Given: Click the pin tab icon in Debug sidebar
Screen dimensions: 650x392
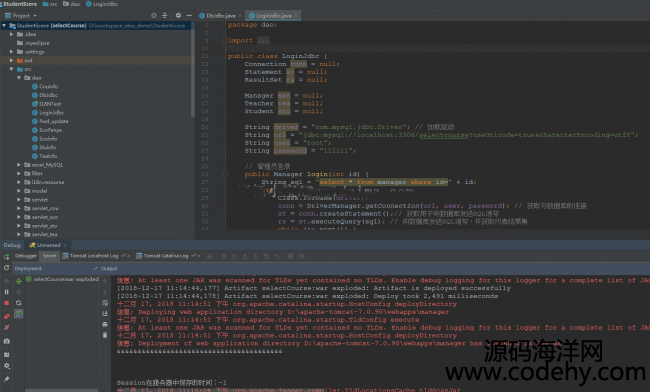Looking at the screenshot, I should coord(6,379).
